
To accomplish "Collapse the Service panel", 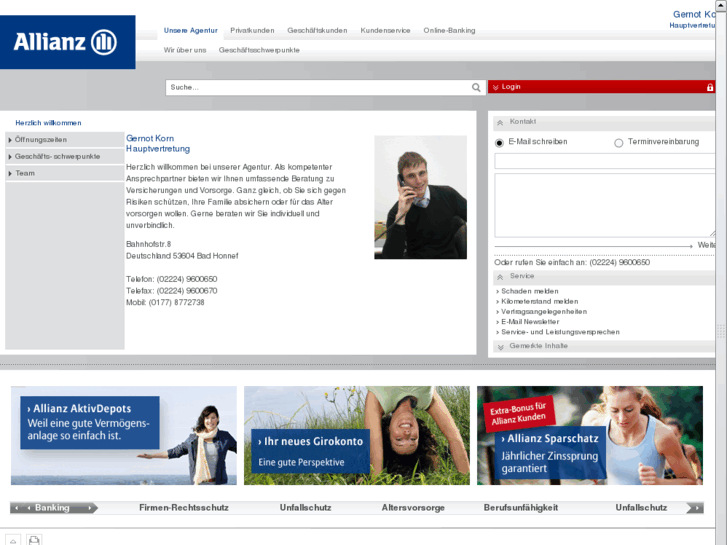I will (500, 277).
